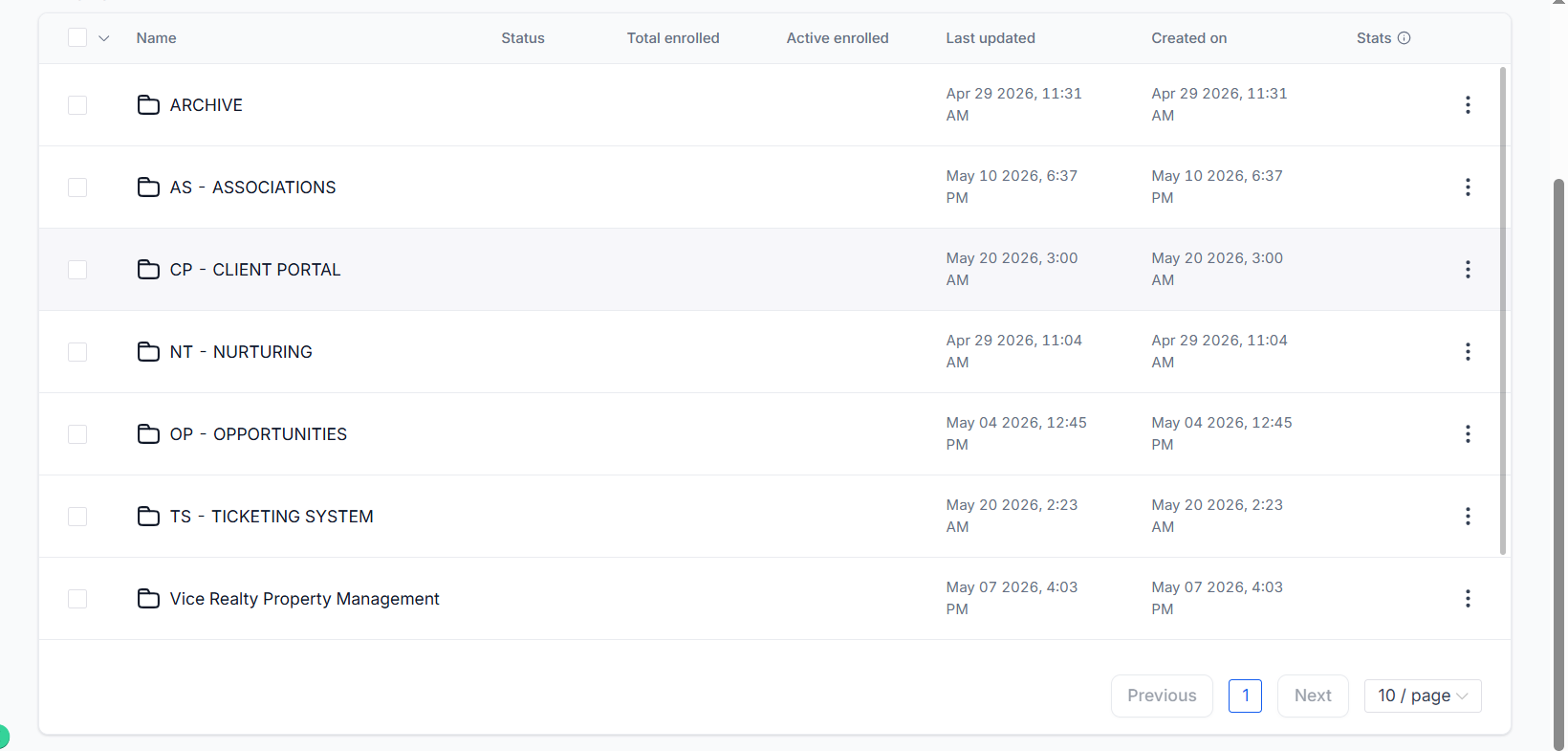Click the vertical scrollbar of the table

point(1503,310)
